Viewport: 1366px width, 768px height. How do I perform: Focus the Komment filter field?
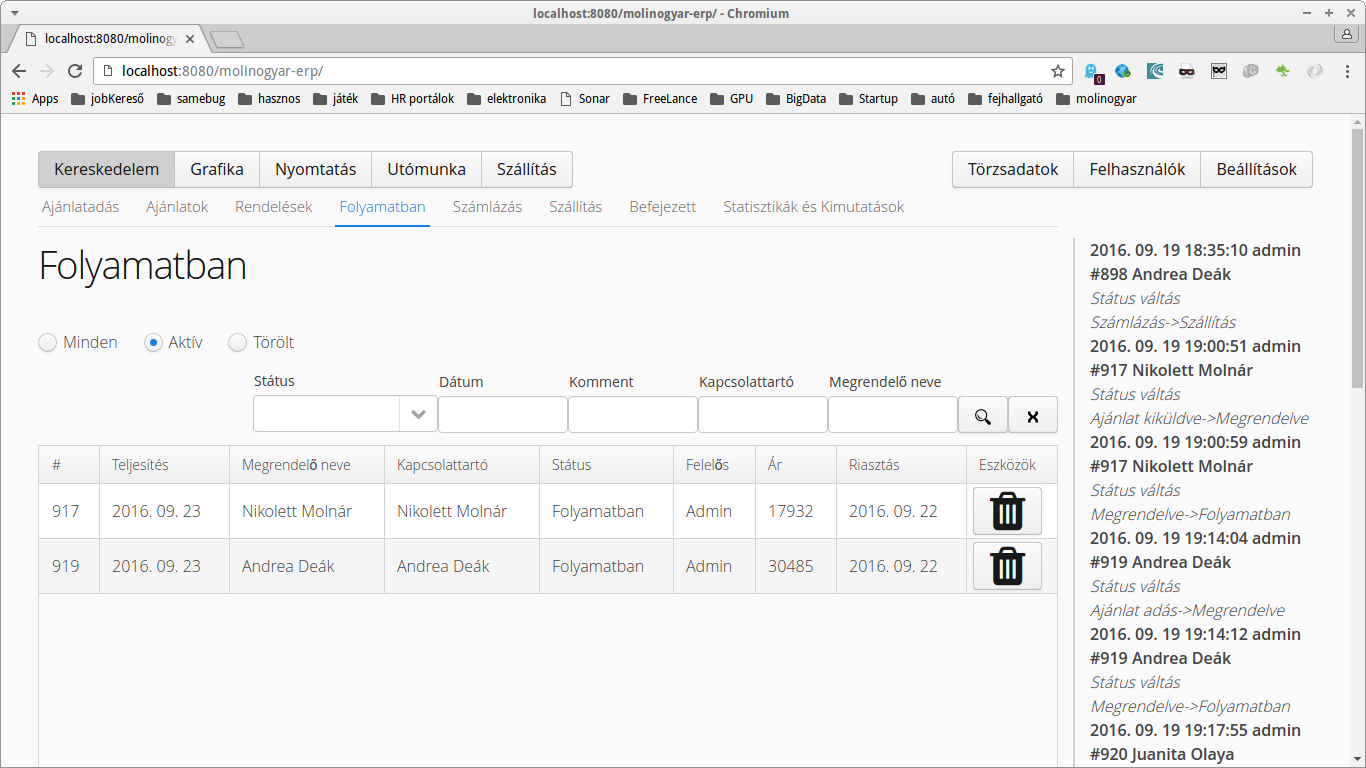[x=633, y=414]
